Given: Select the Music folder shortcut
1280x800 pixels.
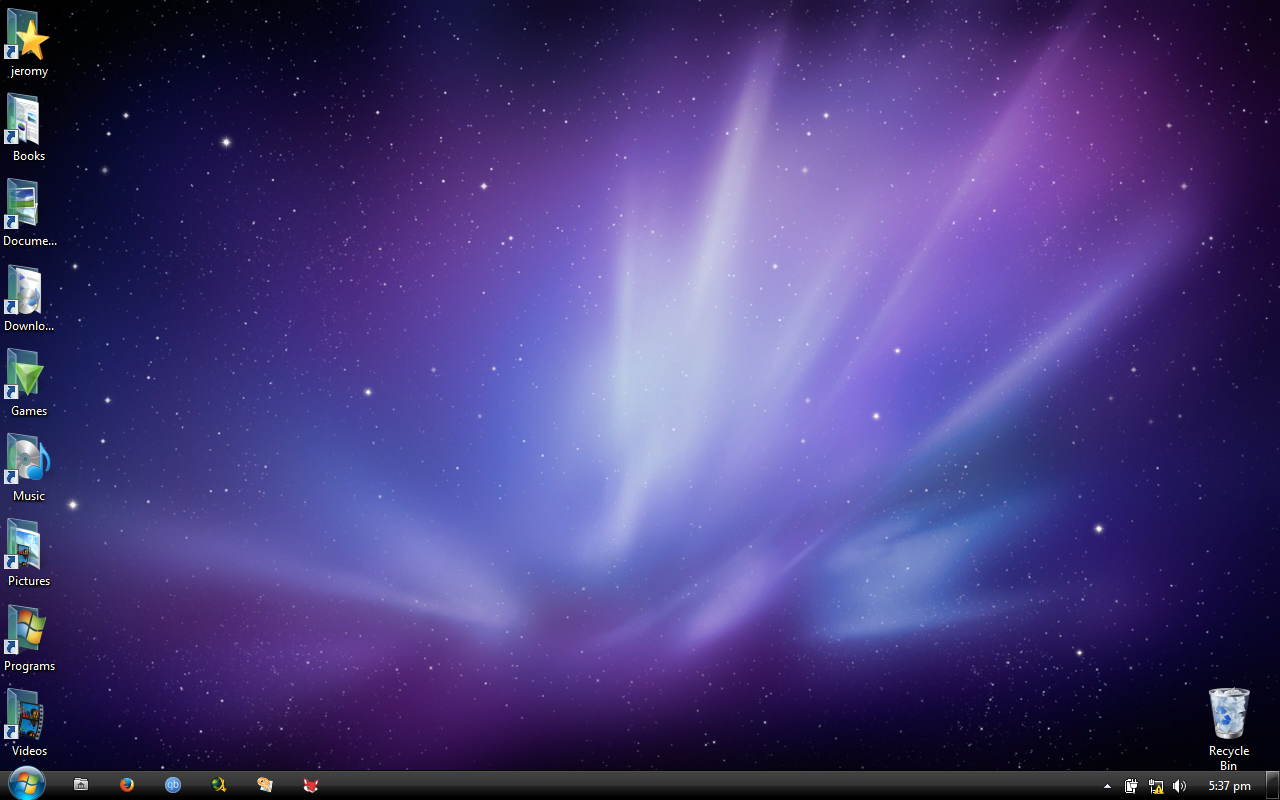Looking at the screenshot, I should (29, 467).
